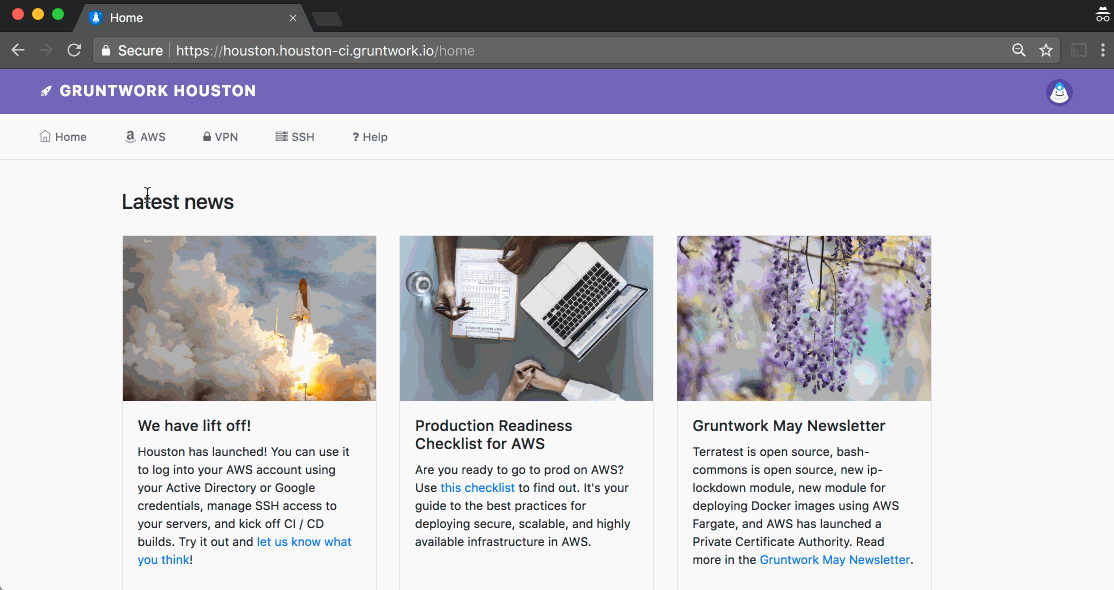Screen dimensions: 1114x590
Task: Click the 'We have lift off!' heading
Action: click(194, 426)
